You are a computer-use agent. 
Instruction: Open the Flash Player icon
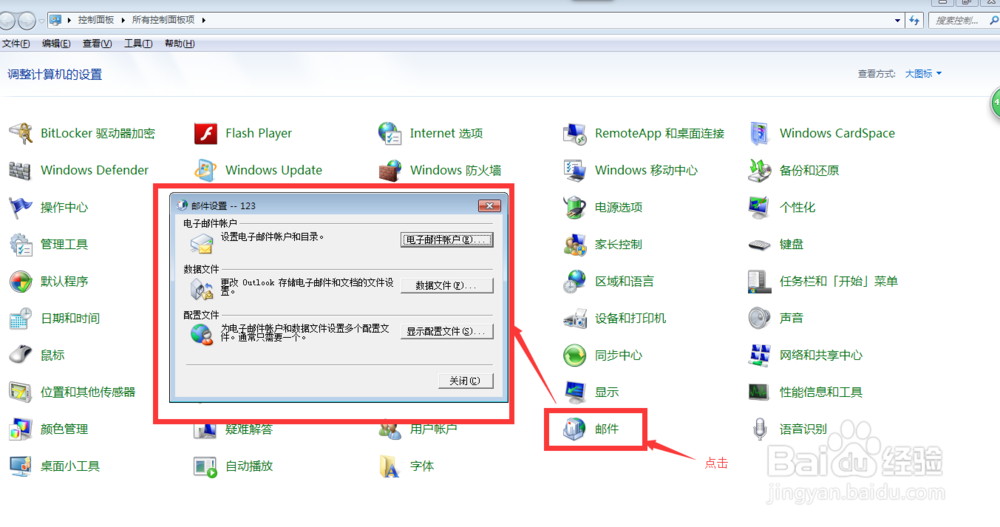[205, 133]
